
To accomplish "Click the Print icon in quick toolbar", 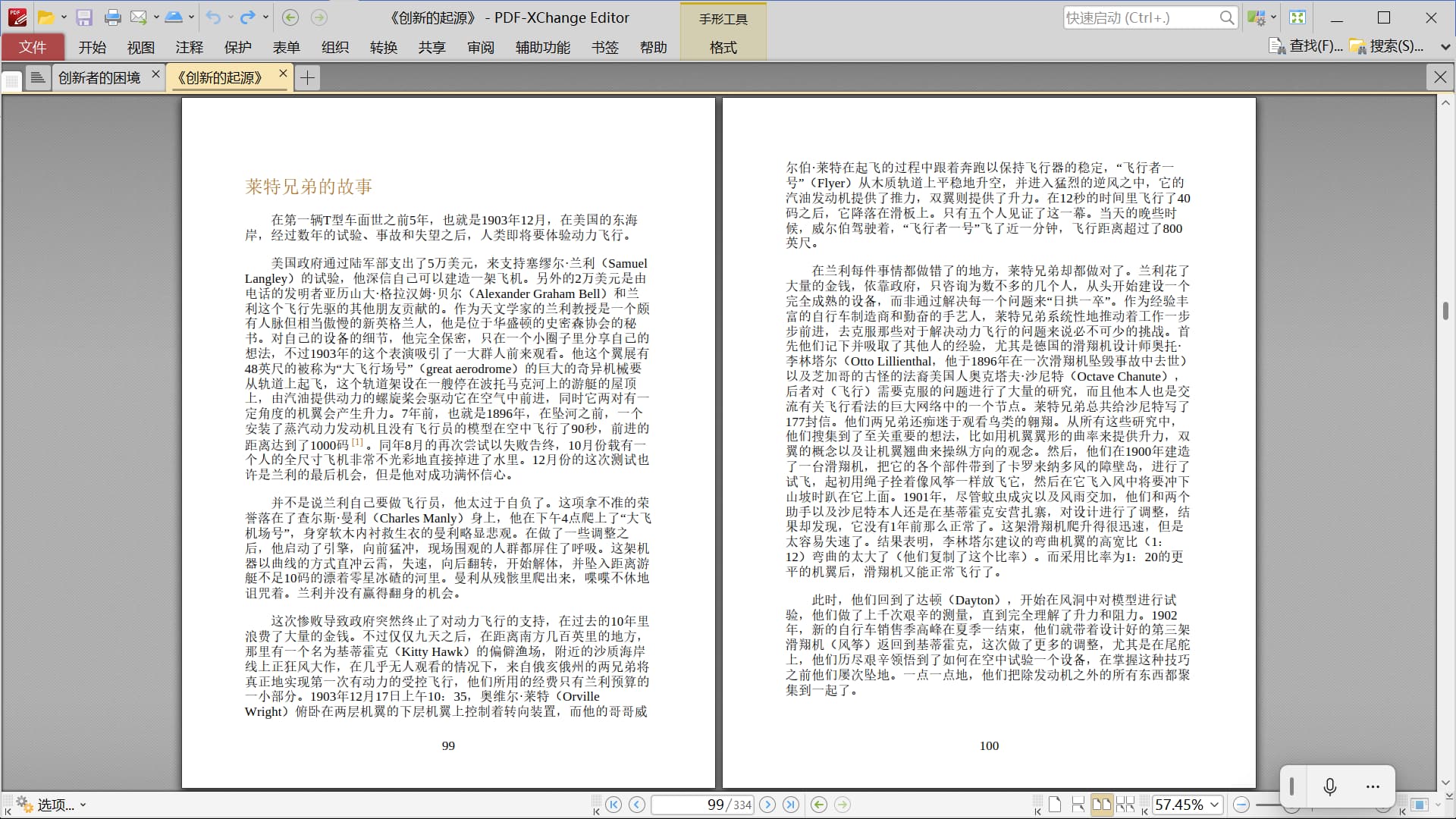I will [x=113, y=17].
